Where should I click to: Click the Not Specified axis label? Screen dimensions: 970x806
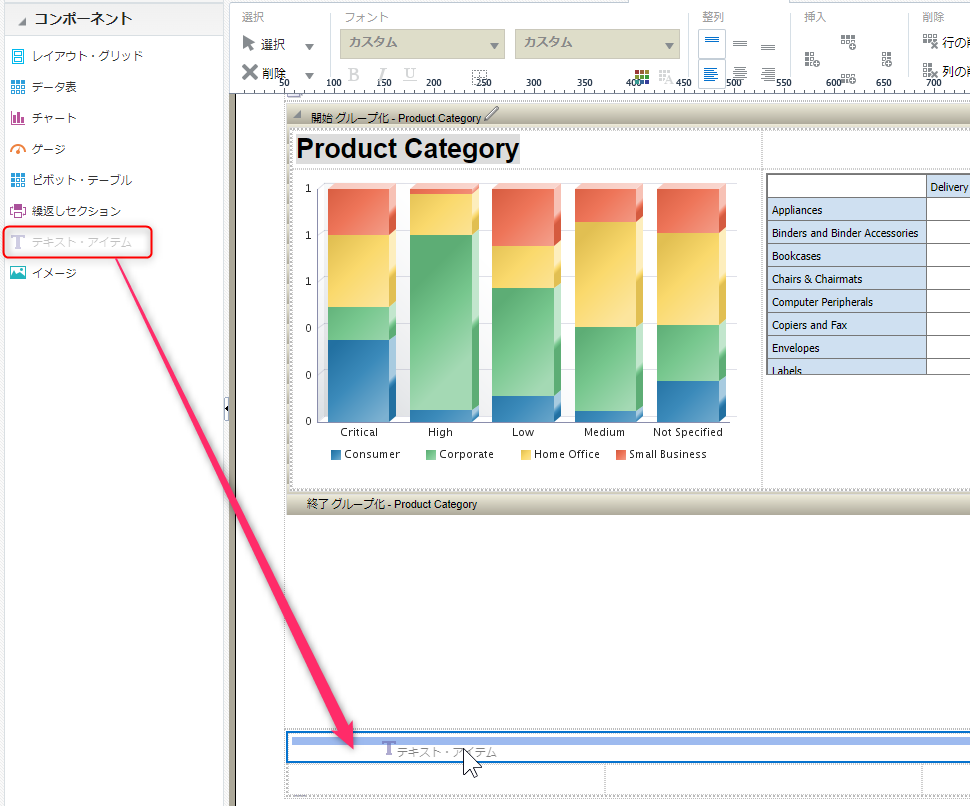688,432
